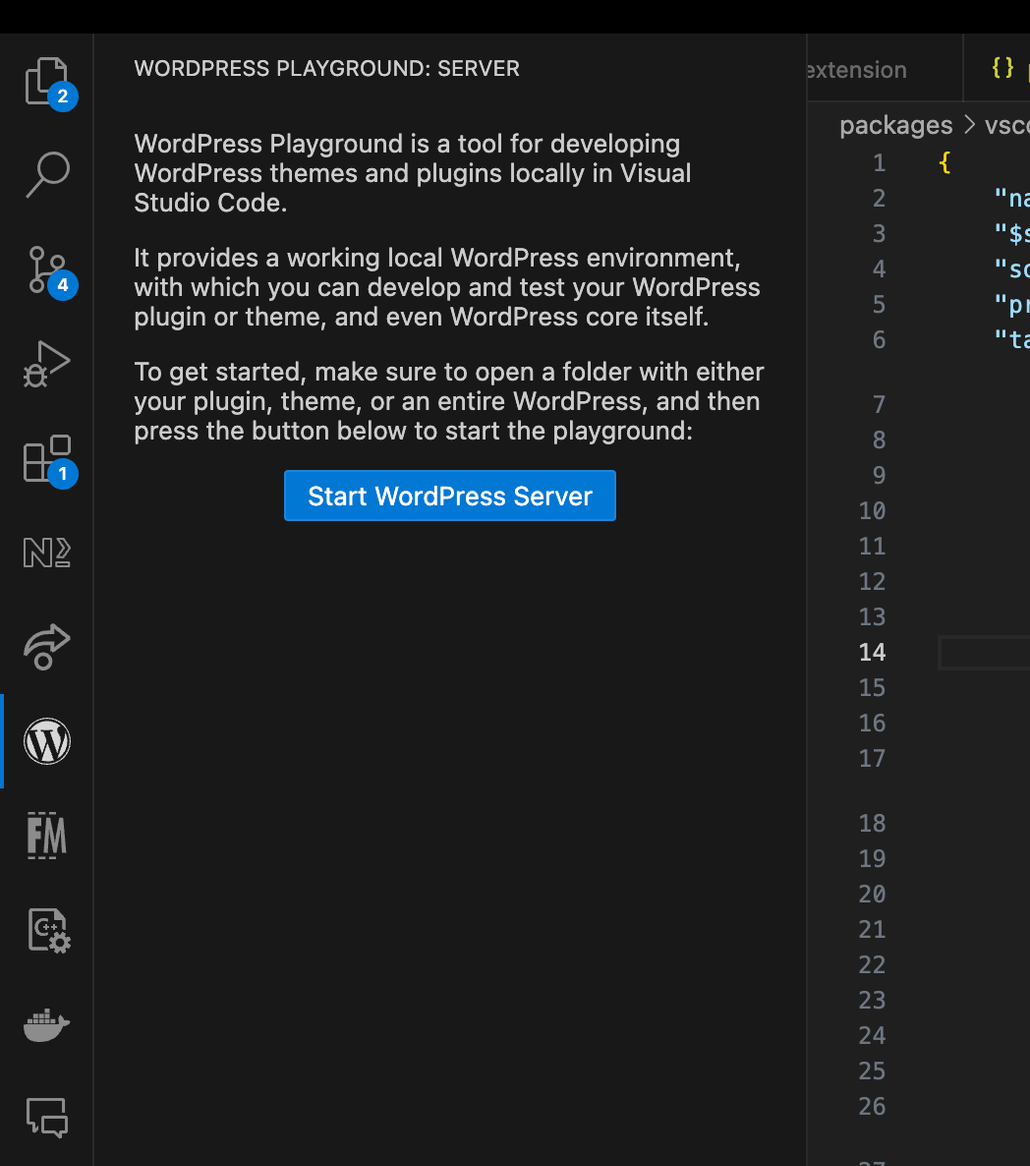Open the packages breadcrumb dropdown

[x=894, y=124]
